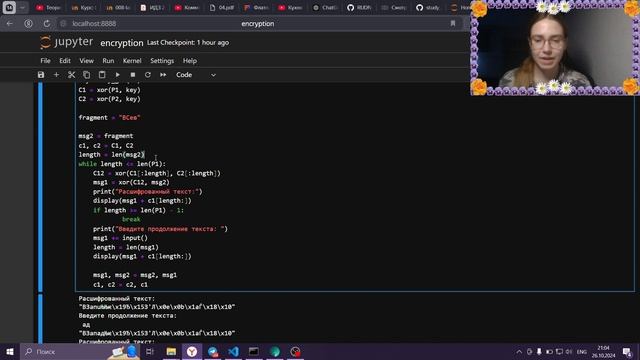The height and width of the screenshot is (360, 640).
Task: Click the break statement in code
Action: 131,219
